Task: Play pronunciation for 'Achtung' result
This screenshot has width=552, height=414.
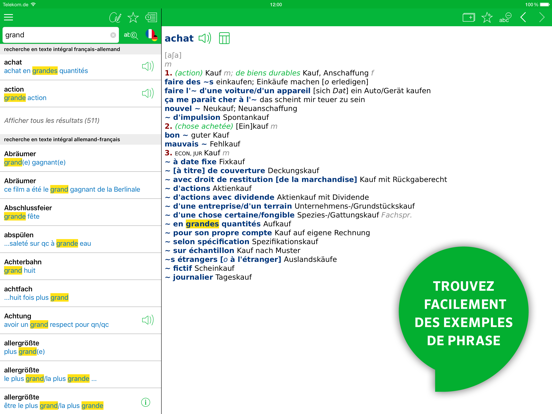Action: [148, 320]
